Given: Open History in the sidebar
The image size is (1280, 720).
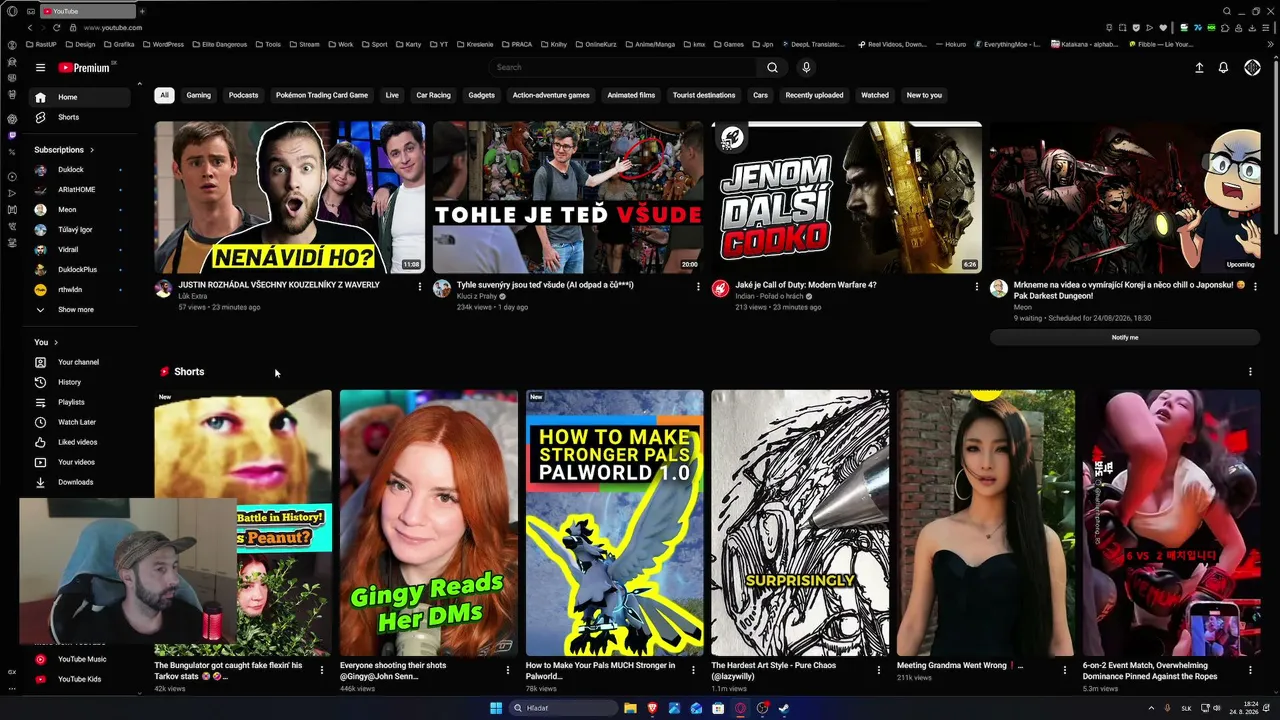Looking at the screenshot, I should pos(80,382).
